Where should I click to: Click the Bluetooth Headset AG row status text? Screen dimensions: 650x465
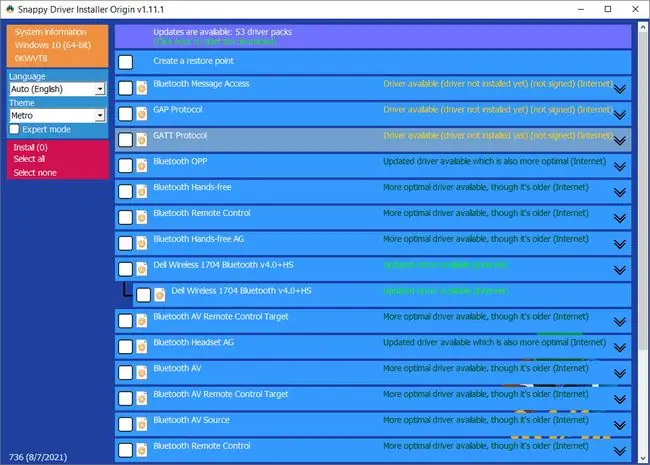point(494,342)
